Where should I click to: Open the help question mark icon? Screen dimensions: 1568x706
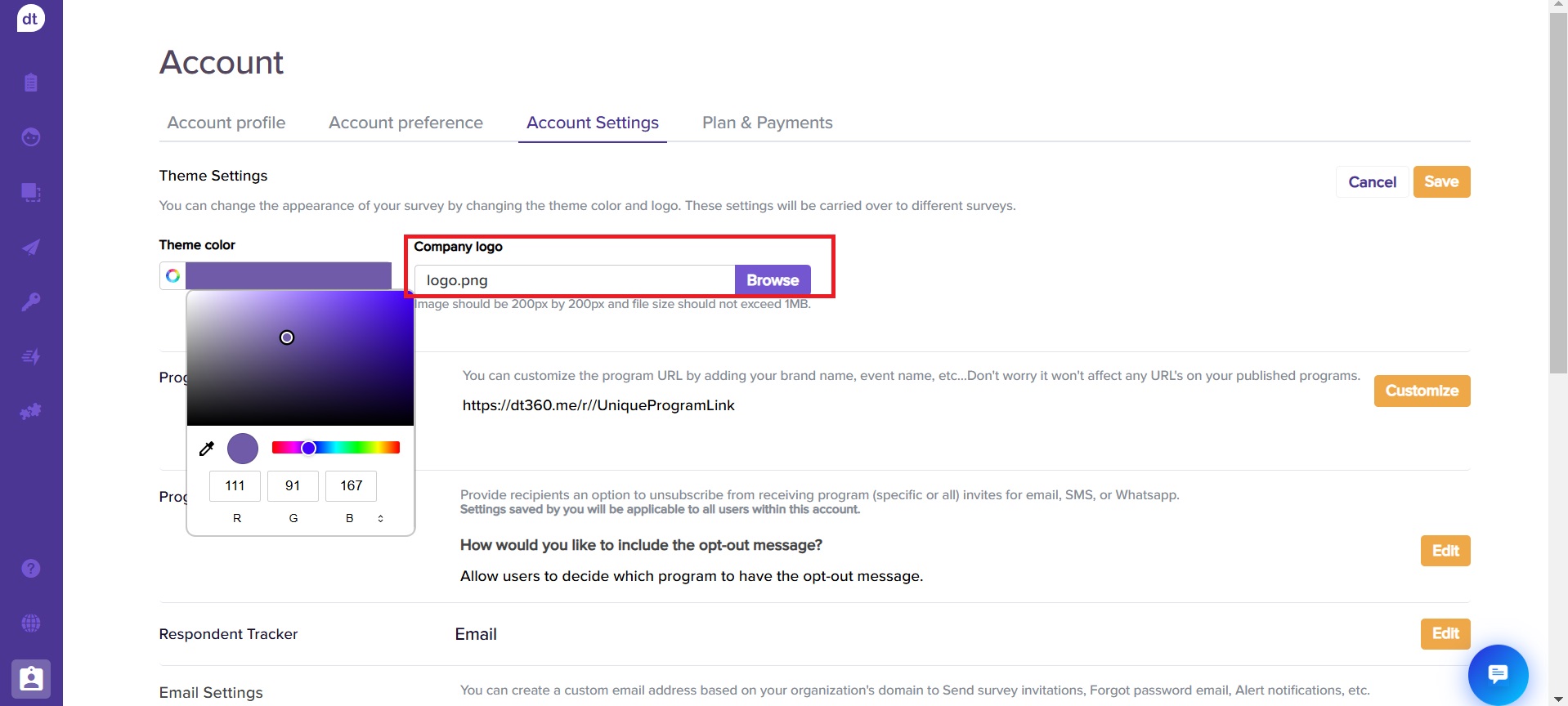(x=31, y=569)
